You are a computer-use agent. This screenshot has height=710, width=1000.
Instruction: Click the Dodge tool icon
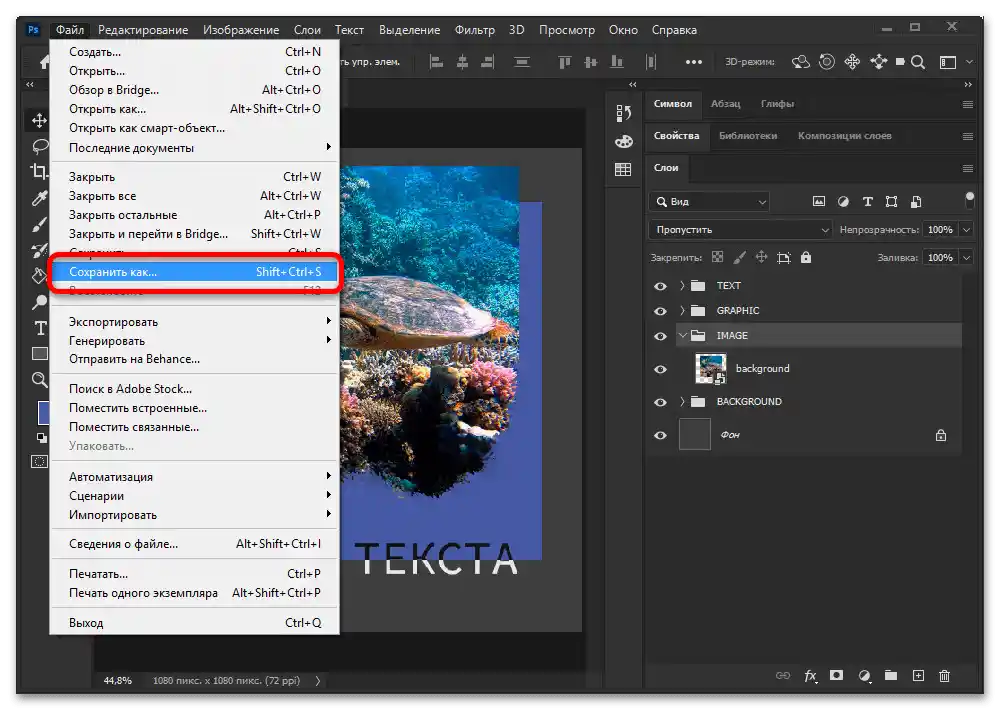[40, 302]
